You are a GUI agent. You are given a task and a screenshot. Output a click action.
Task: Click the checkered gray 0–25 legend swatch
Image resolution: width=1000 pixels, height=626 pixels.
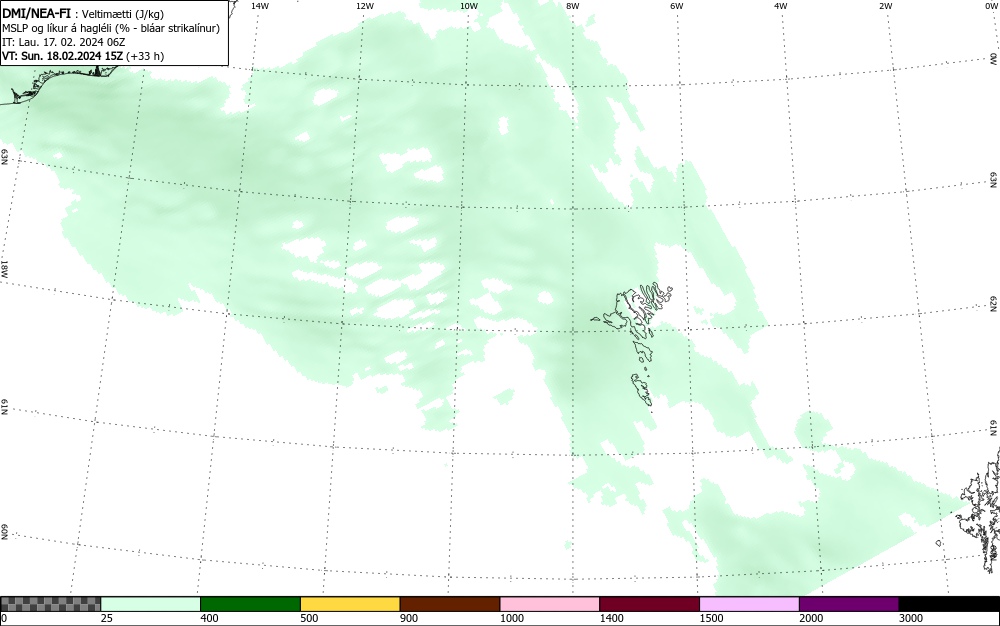point(50,604)
